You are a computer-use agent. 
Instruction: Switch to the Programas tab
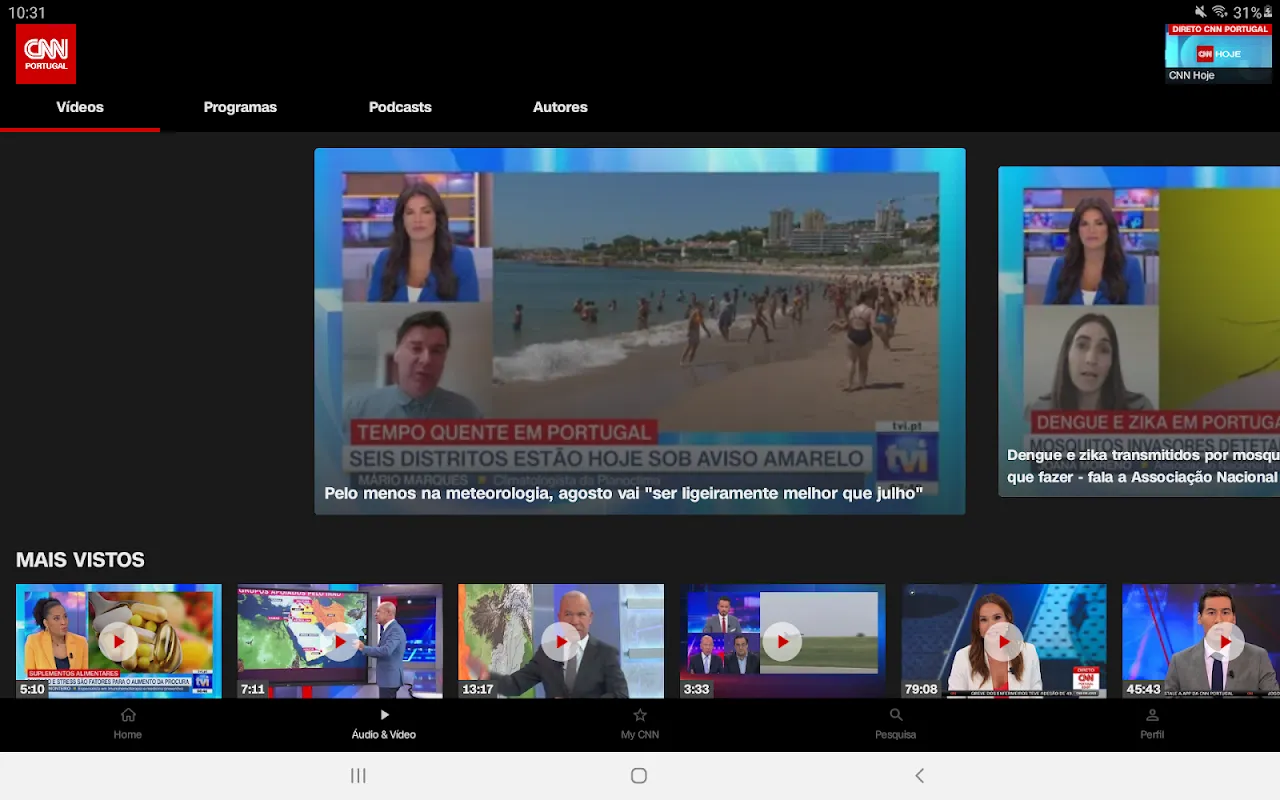point(240,107)
